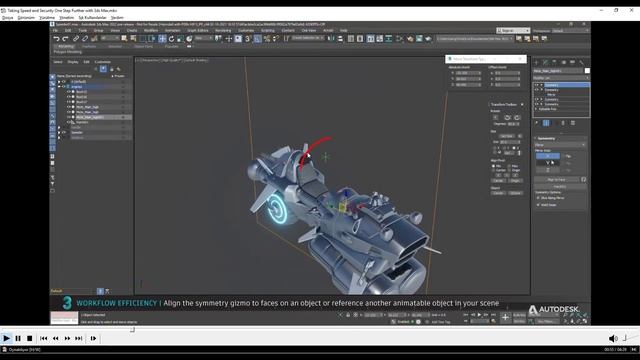Switch to the Freeform ribbon tab

[89, 47]
